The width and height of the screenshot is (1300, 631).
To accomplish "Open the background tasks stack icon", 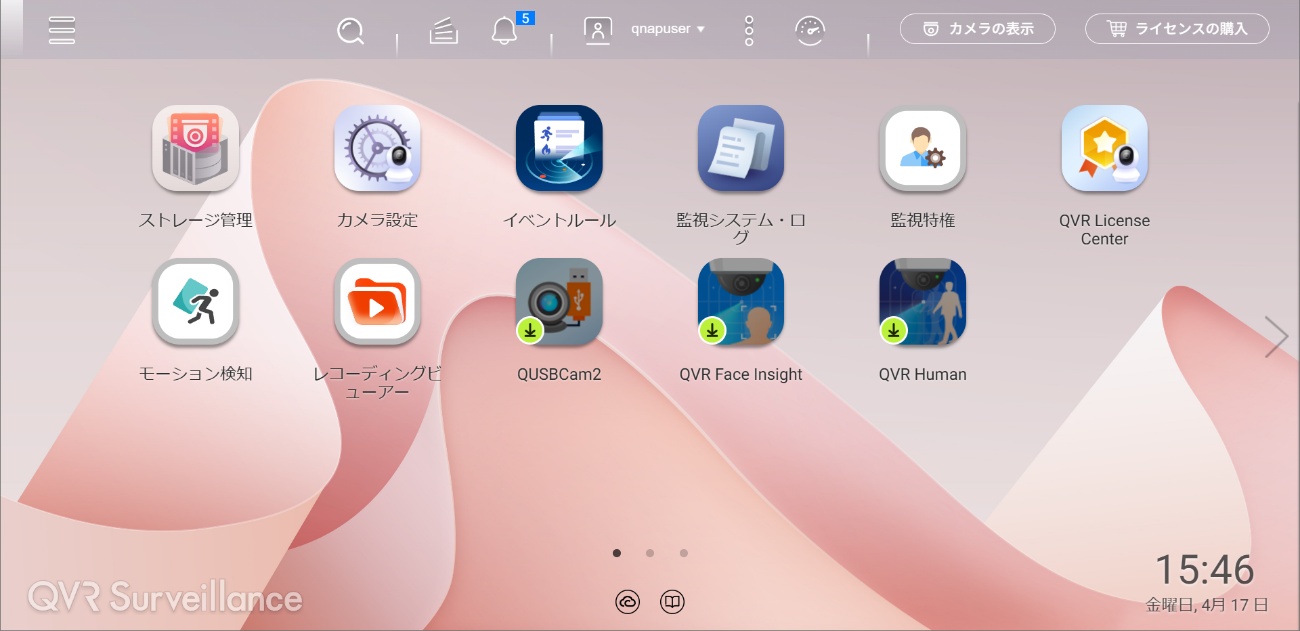I will coord(444,31).
